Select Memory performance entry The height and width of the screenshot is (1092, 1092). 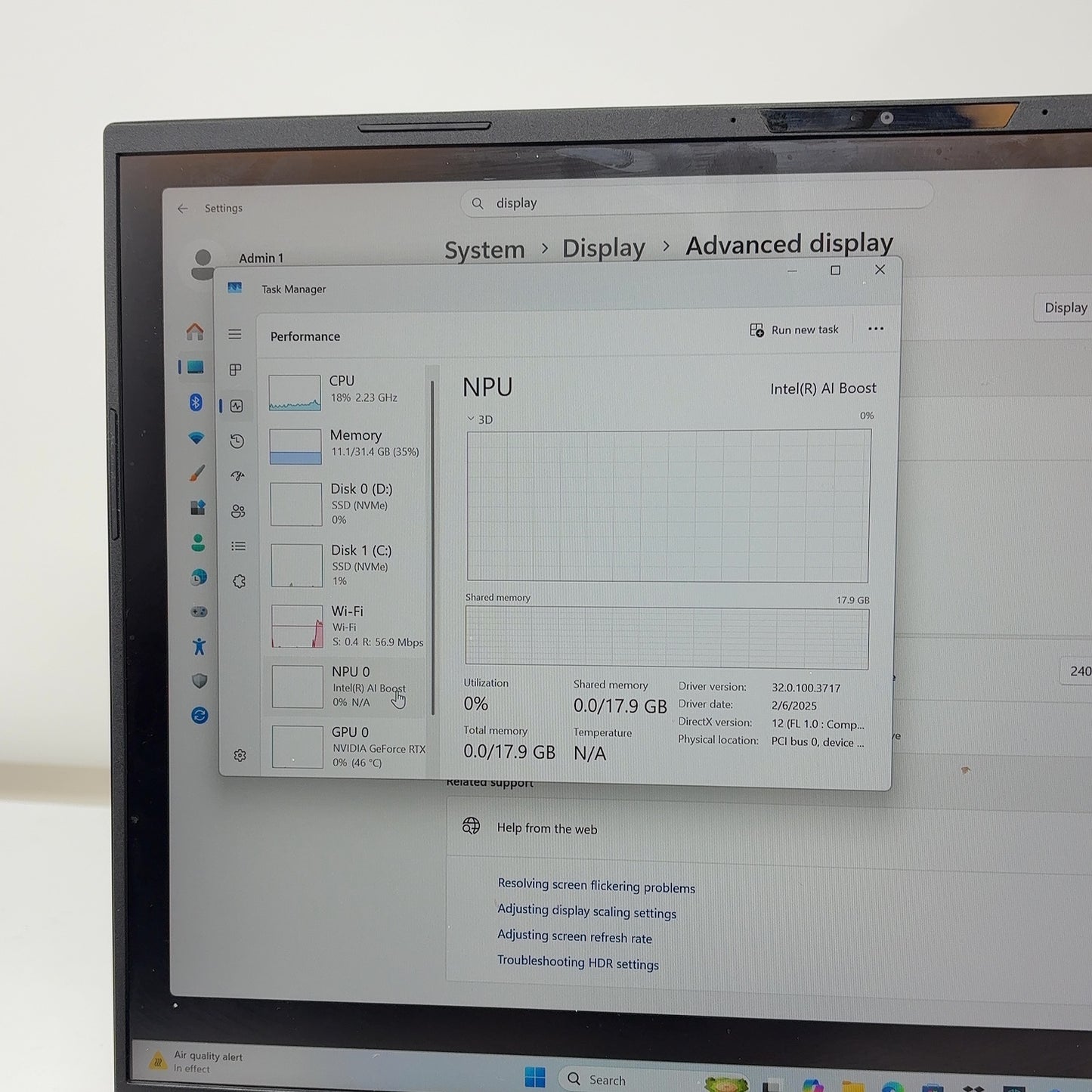(x=346, y=444)
